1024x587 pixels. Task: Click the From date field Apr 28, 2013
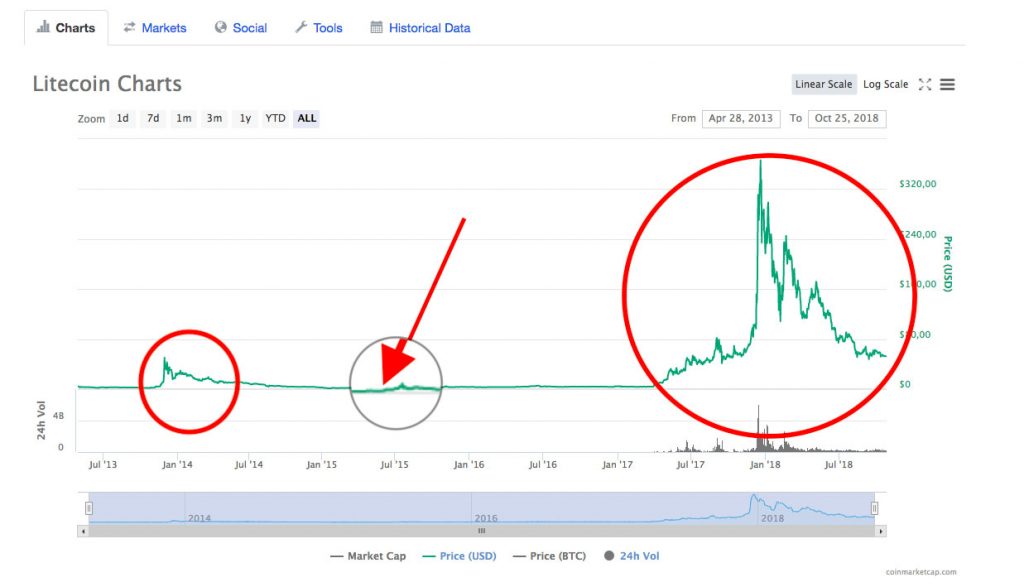click(x=741, y=118)
